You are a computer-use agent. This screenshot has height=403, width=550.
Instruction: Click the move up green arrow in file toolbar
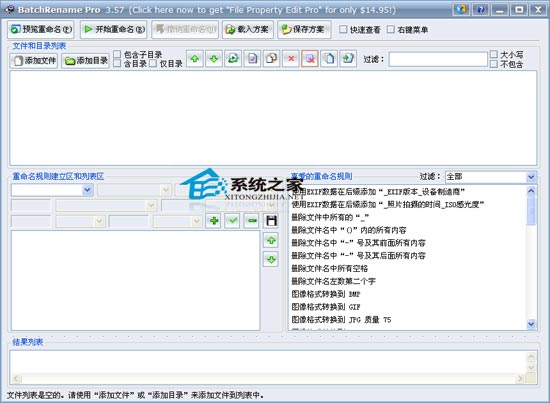click(x=195, y=59)
